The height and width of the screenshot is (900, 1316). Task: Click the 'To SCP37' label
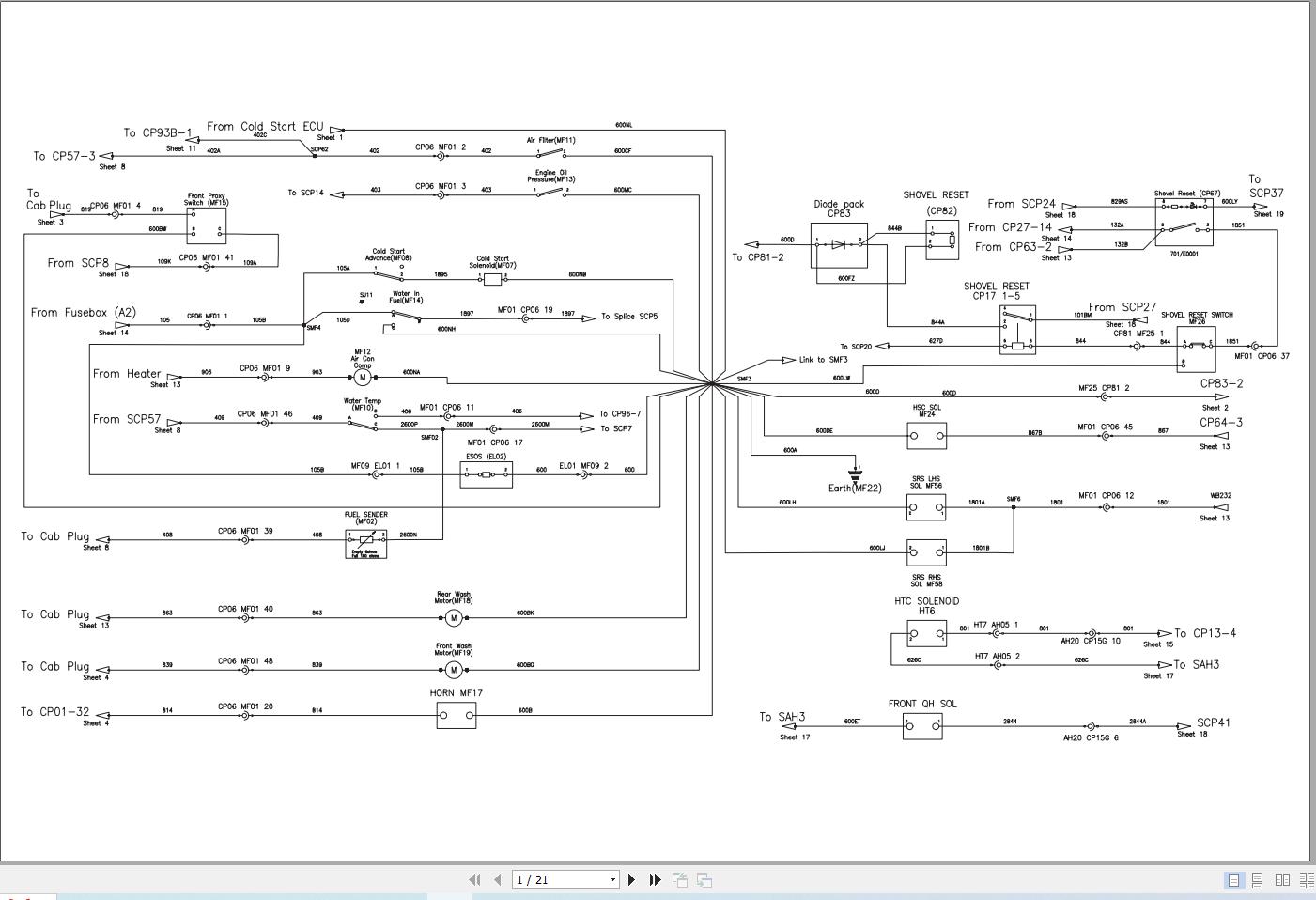coord(1265,186)
